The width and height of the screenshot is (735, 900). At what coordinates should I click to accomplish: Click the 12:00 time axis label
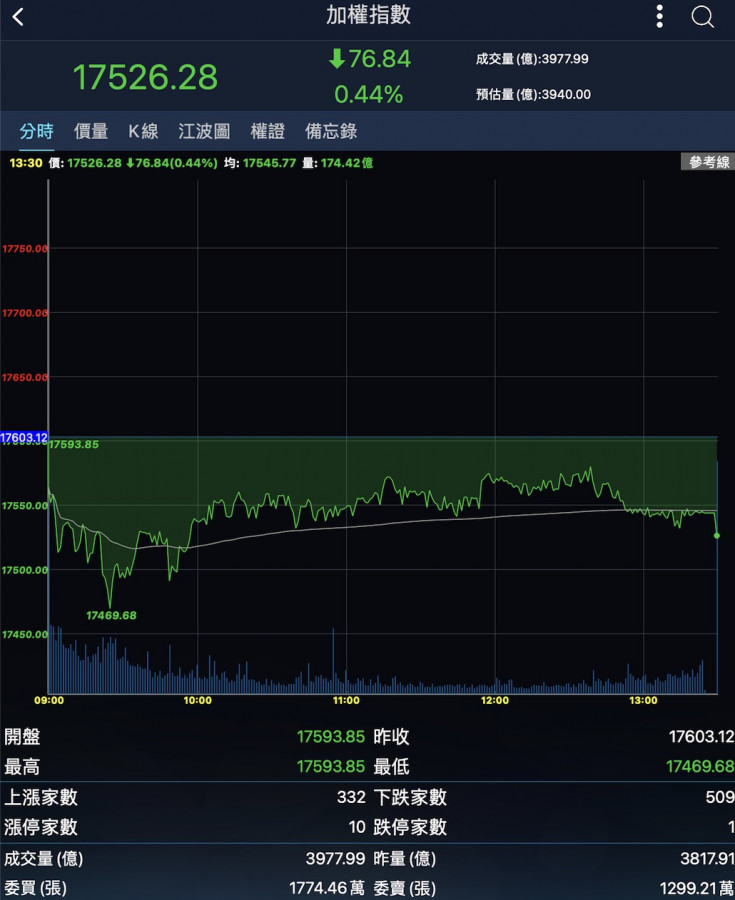click(x=495, y=700)
